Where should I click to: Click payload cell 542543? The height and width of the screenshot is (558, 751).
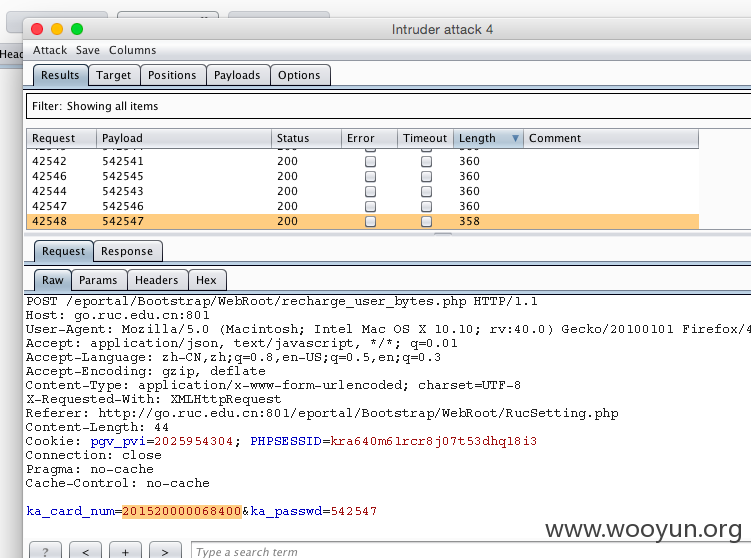coord(123,192)
